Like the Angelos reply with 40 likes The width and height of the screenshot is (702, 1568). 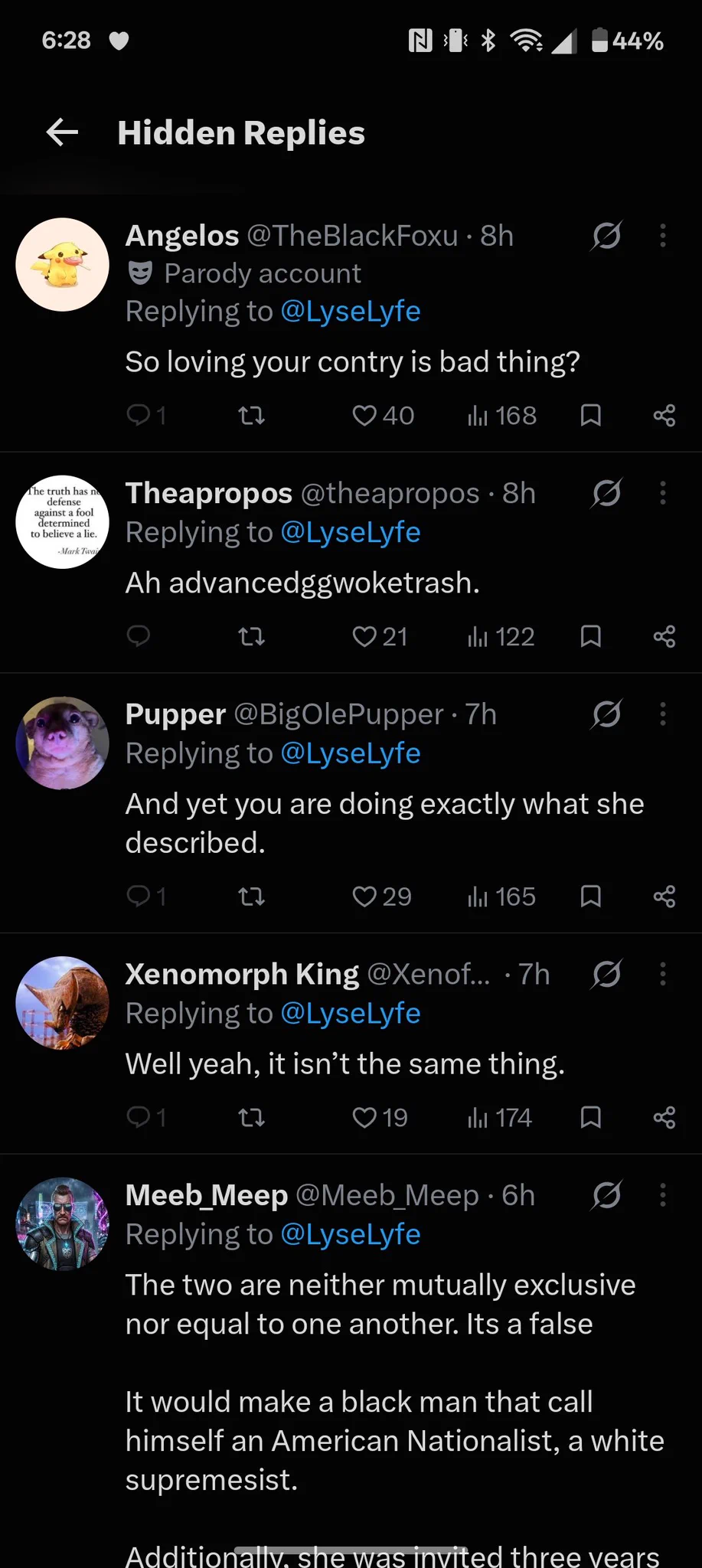(383, 416)
